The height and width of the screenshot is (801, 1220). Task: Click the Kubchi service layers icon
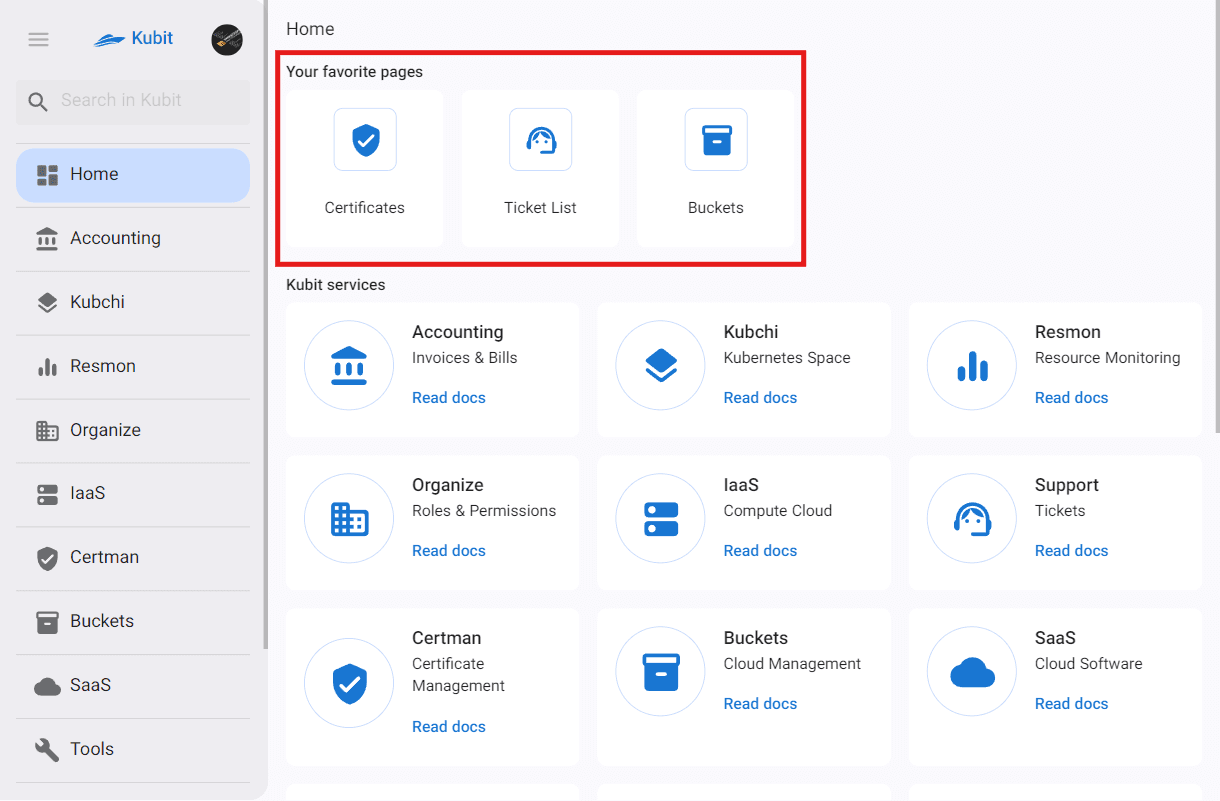pos(661,366)
